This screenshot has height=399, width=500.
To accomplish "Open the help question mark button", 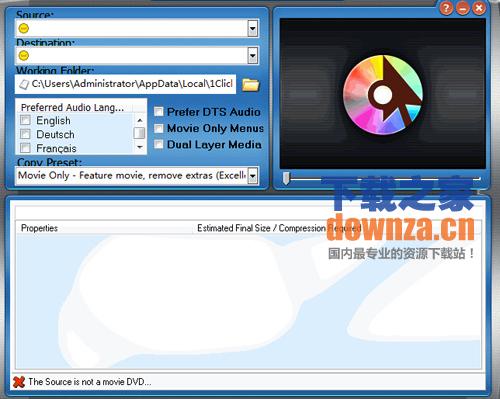I will click(447, 7).
